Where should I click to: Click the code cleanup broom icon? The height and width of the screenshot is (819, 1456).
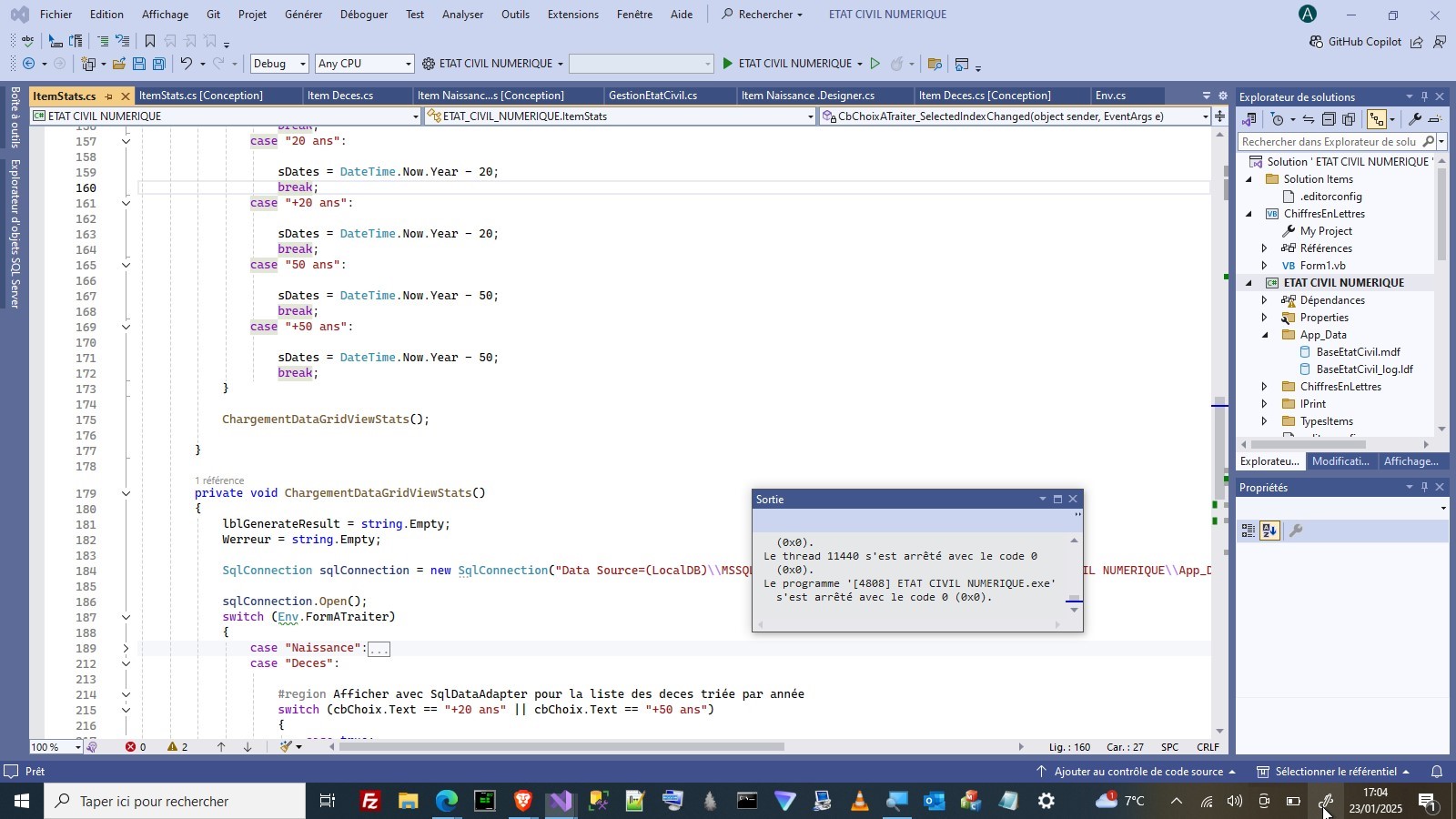click(x=287, y=747)
